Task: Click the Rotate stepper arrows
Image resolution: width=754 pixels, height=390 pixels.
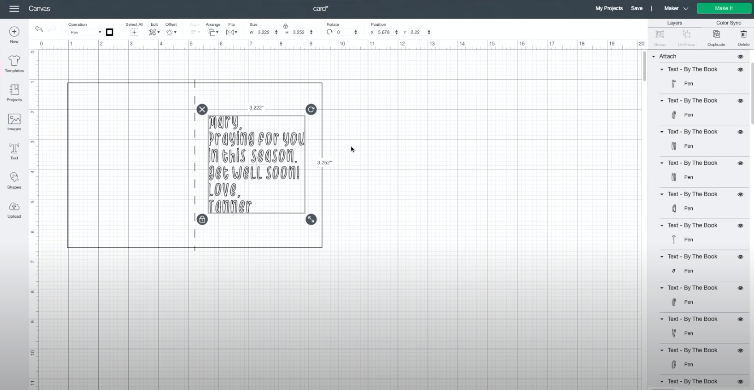Action: 356,32
